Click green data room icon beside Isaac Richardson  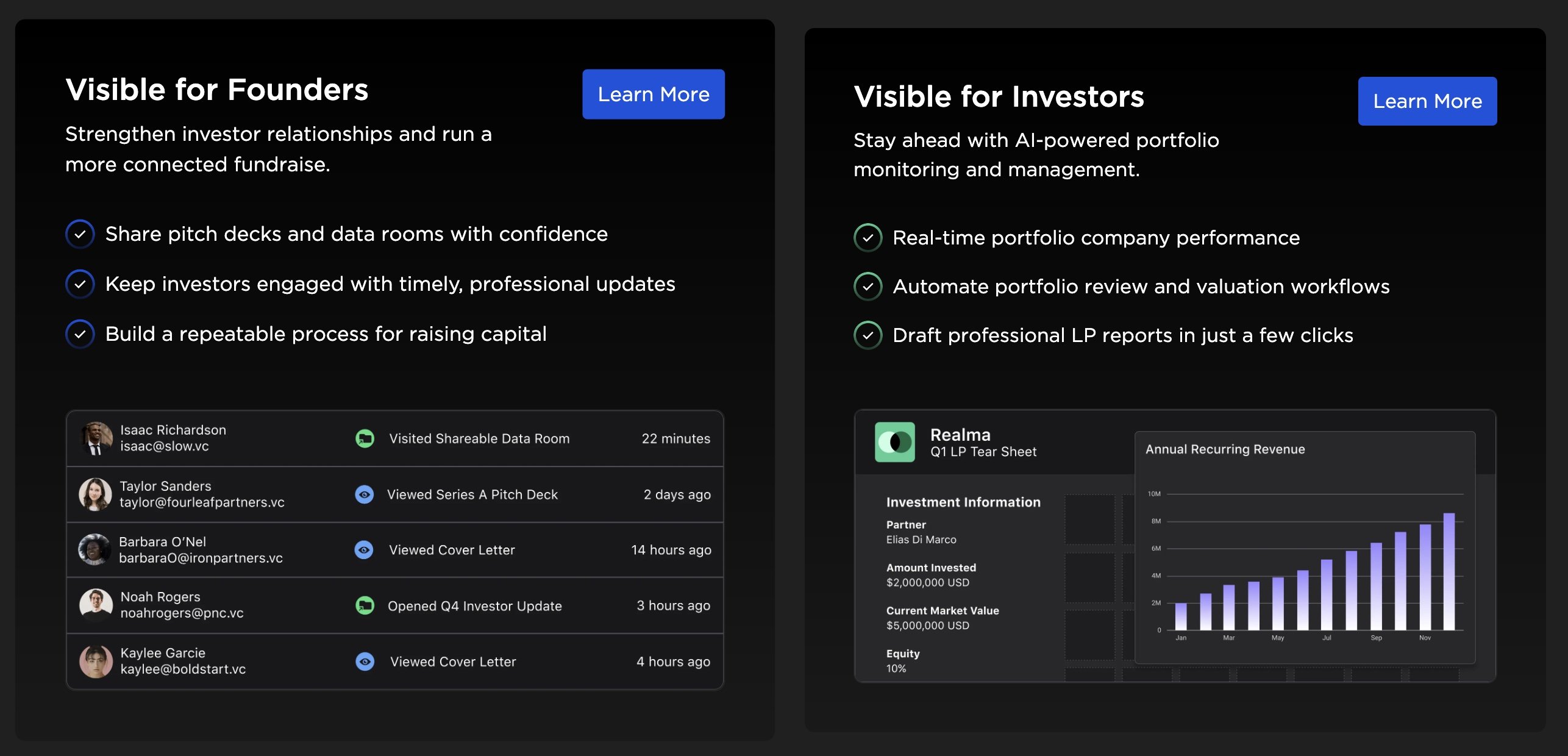tap(365, 438)
